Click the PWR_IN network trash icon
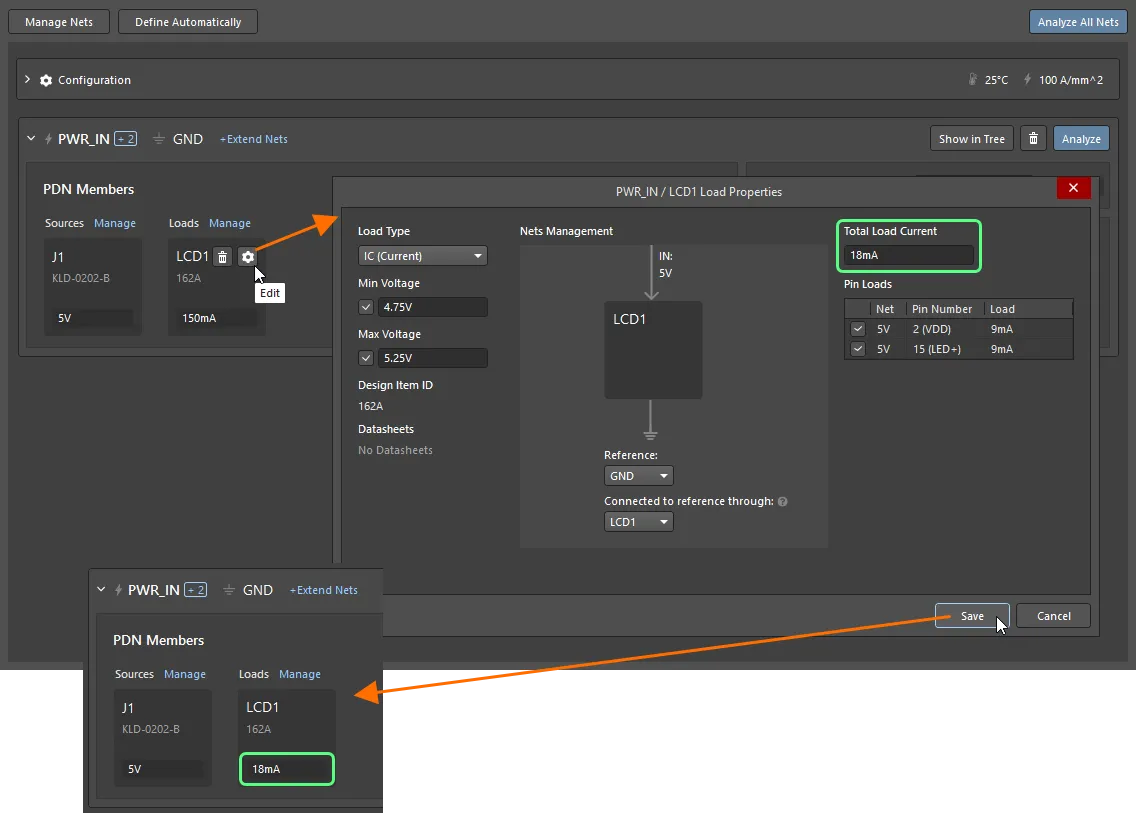 [x=1033, y=139]
